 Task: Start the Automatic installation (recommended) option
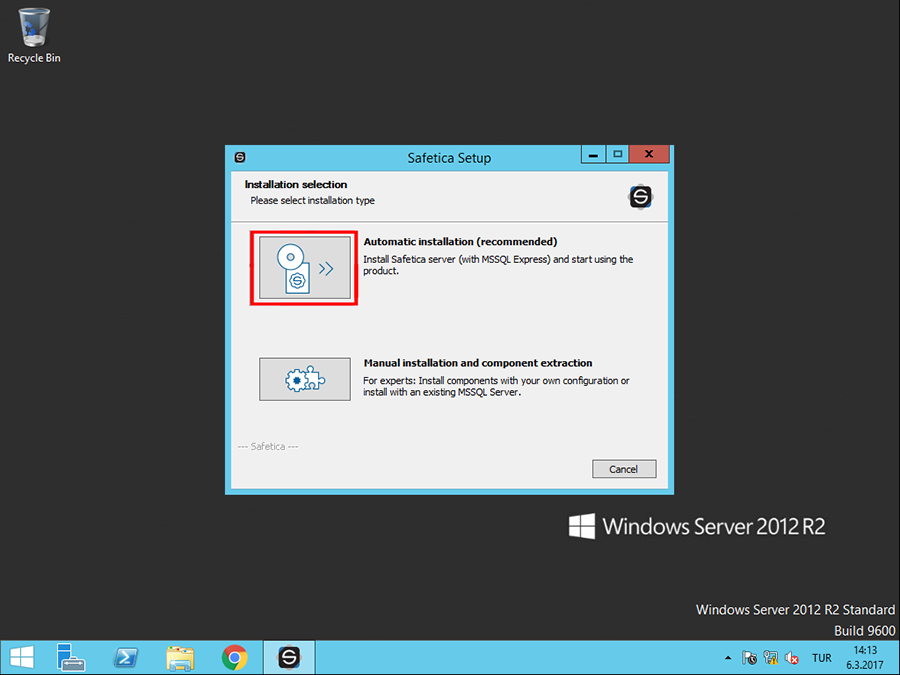305,268
